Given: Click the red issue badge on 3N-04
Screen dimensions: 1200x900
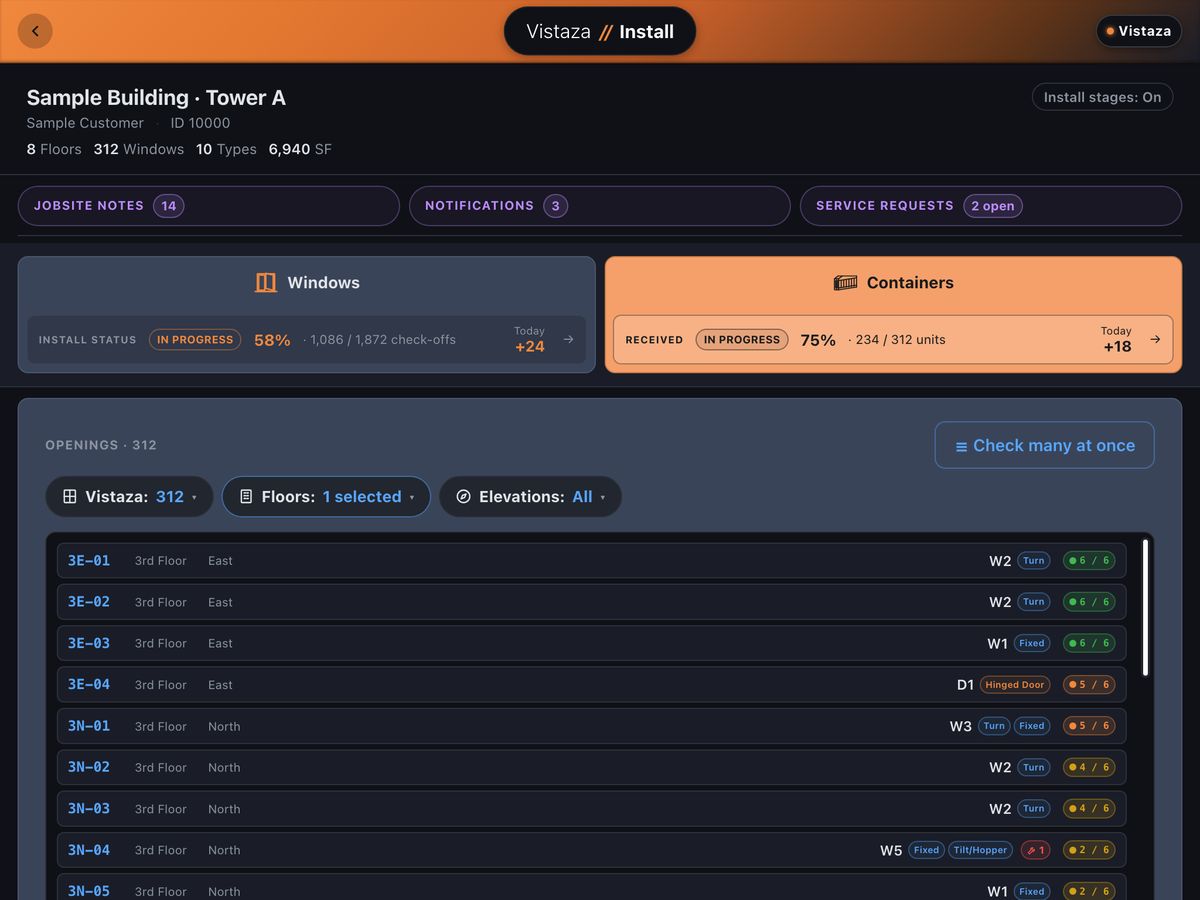Looking at the screenshot, I should (x=1035, y=850).
